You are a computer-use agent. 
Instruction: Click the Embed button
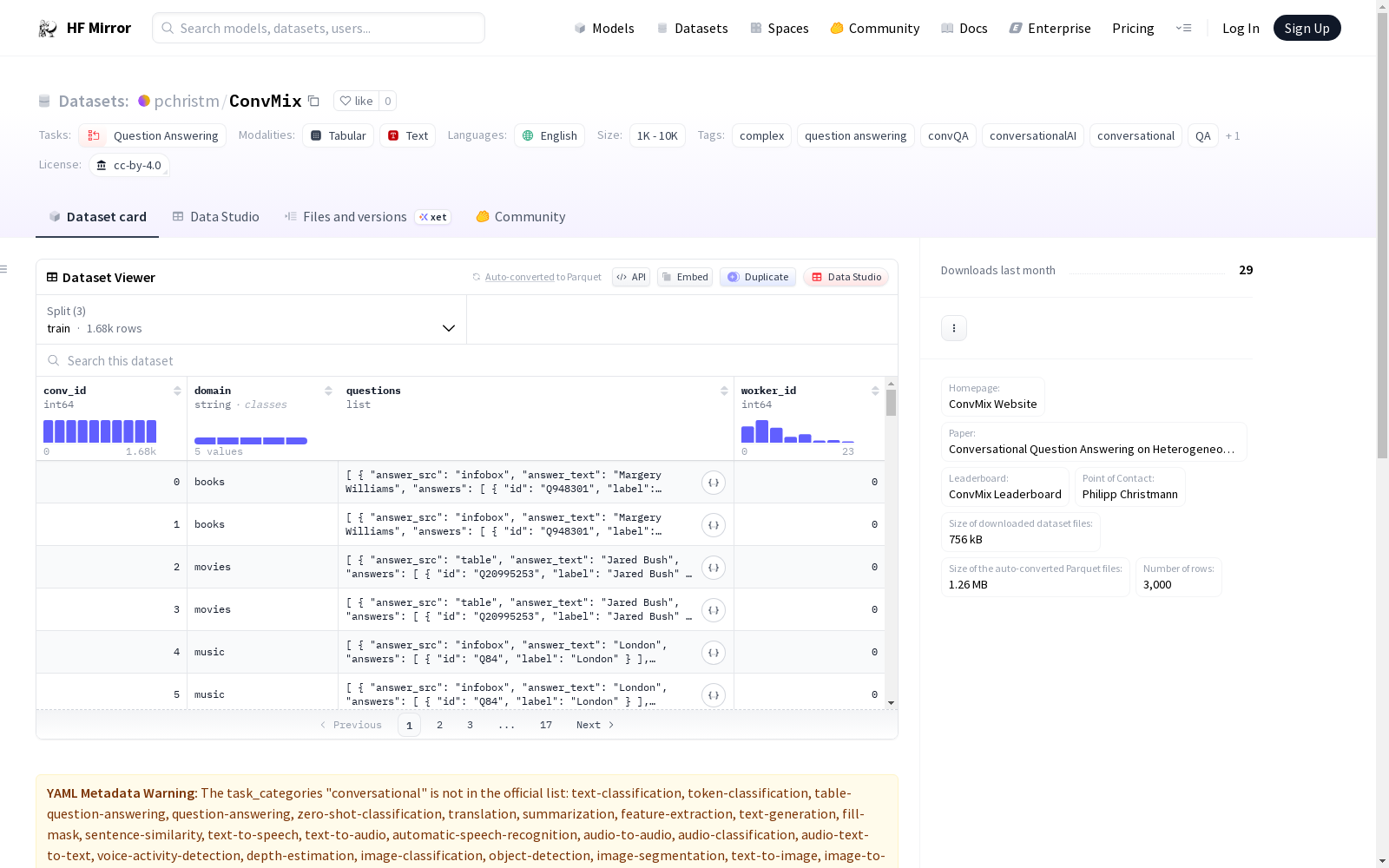685,277
